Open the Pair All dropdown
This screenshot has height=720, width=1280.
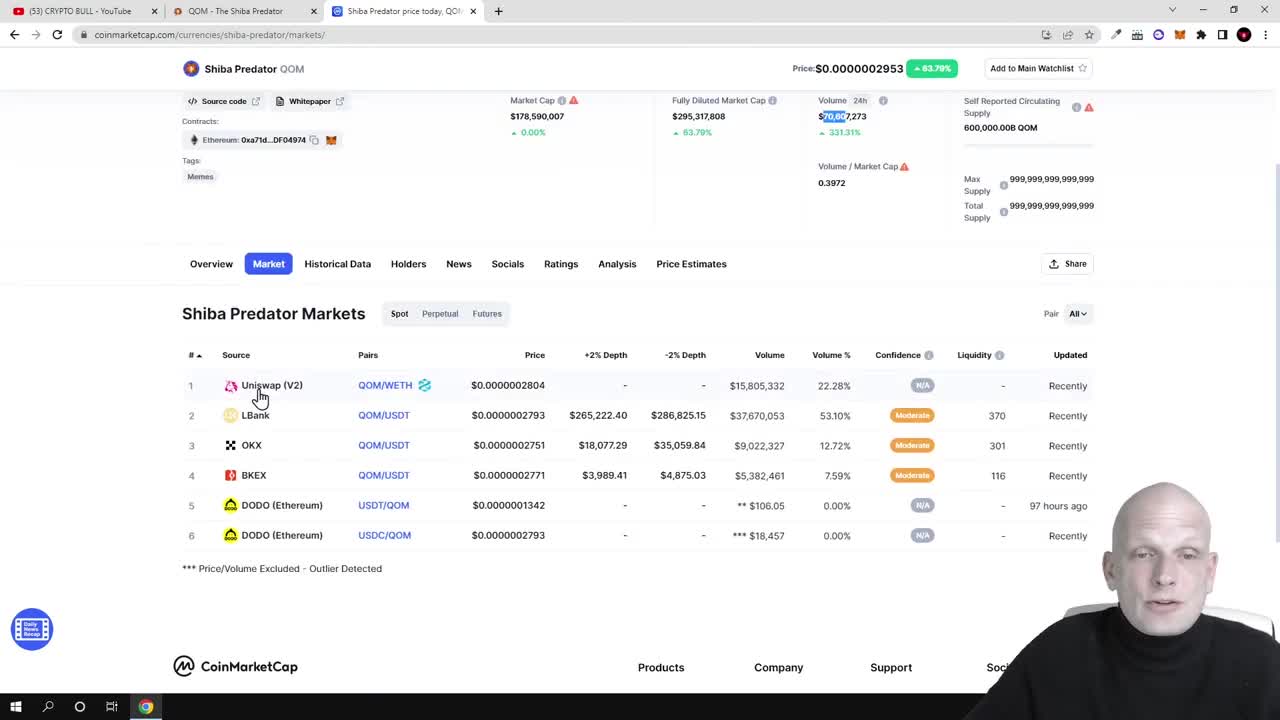pos(1078,314)
